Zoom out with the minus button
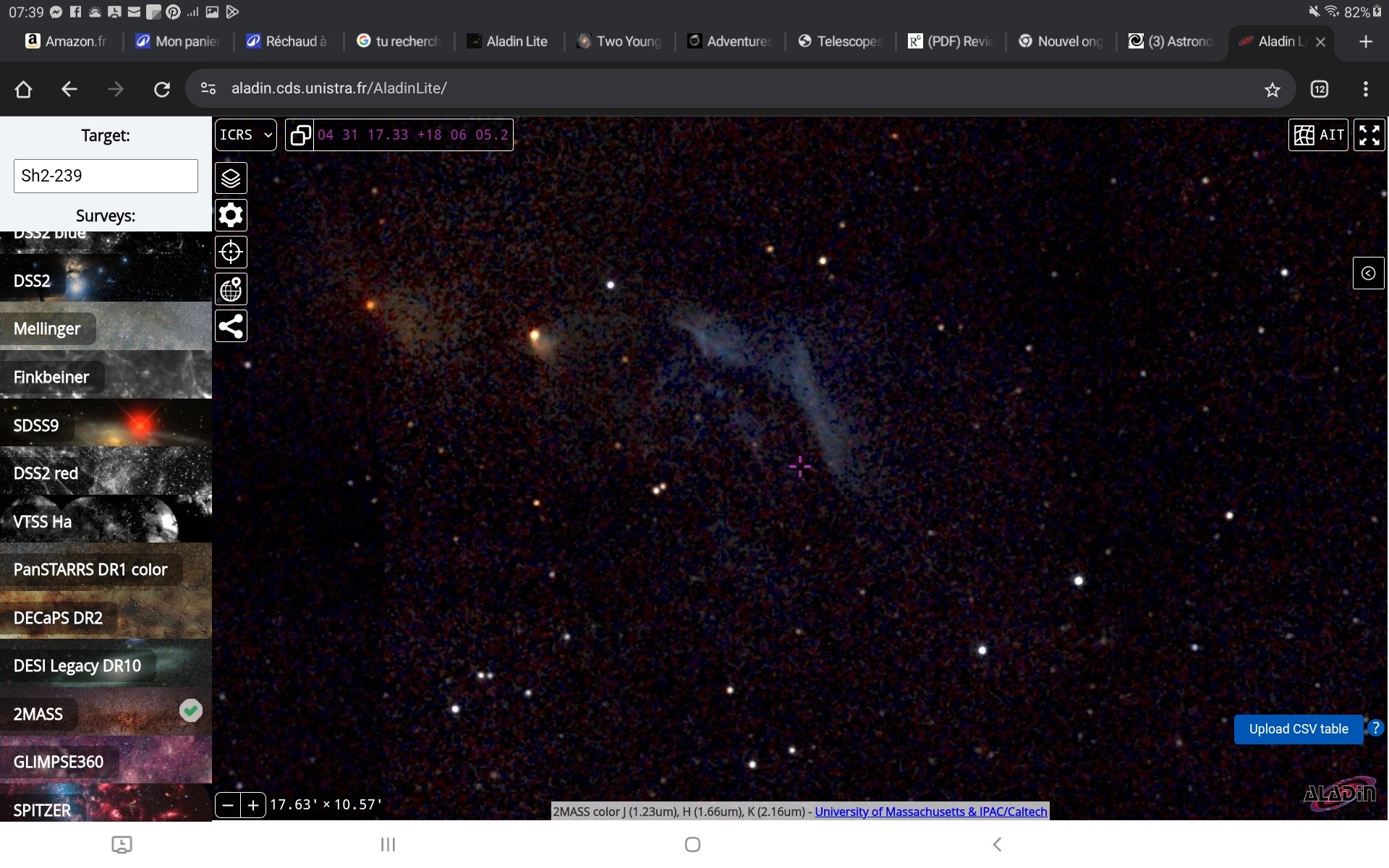 tap(228, 804)
